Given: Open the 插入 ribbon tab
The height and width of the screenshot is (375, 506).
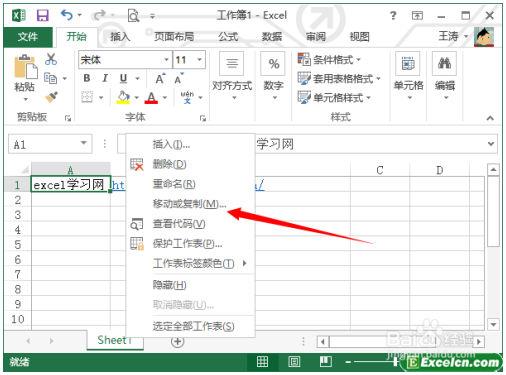Looking at the screenshot, I should pyautogui.click(x=120, y=36).
